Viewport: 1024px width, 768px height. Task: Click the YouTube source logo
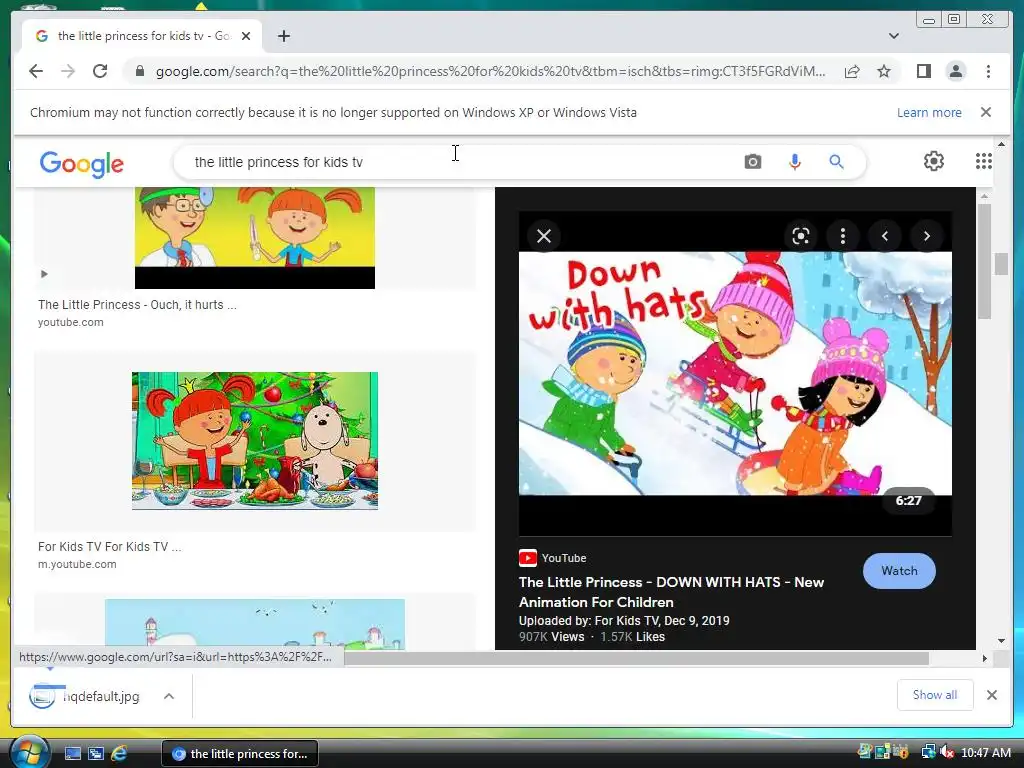[528, 558]
